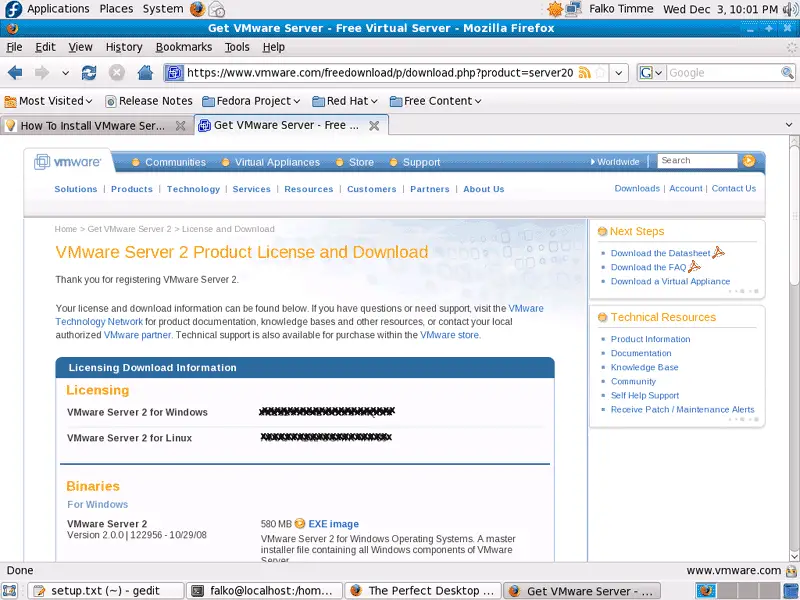Open the mail launcher icon in top panel

[217, 9]
